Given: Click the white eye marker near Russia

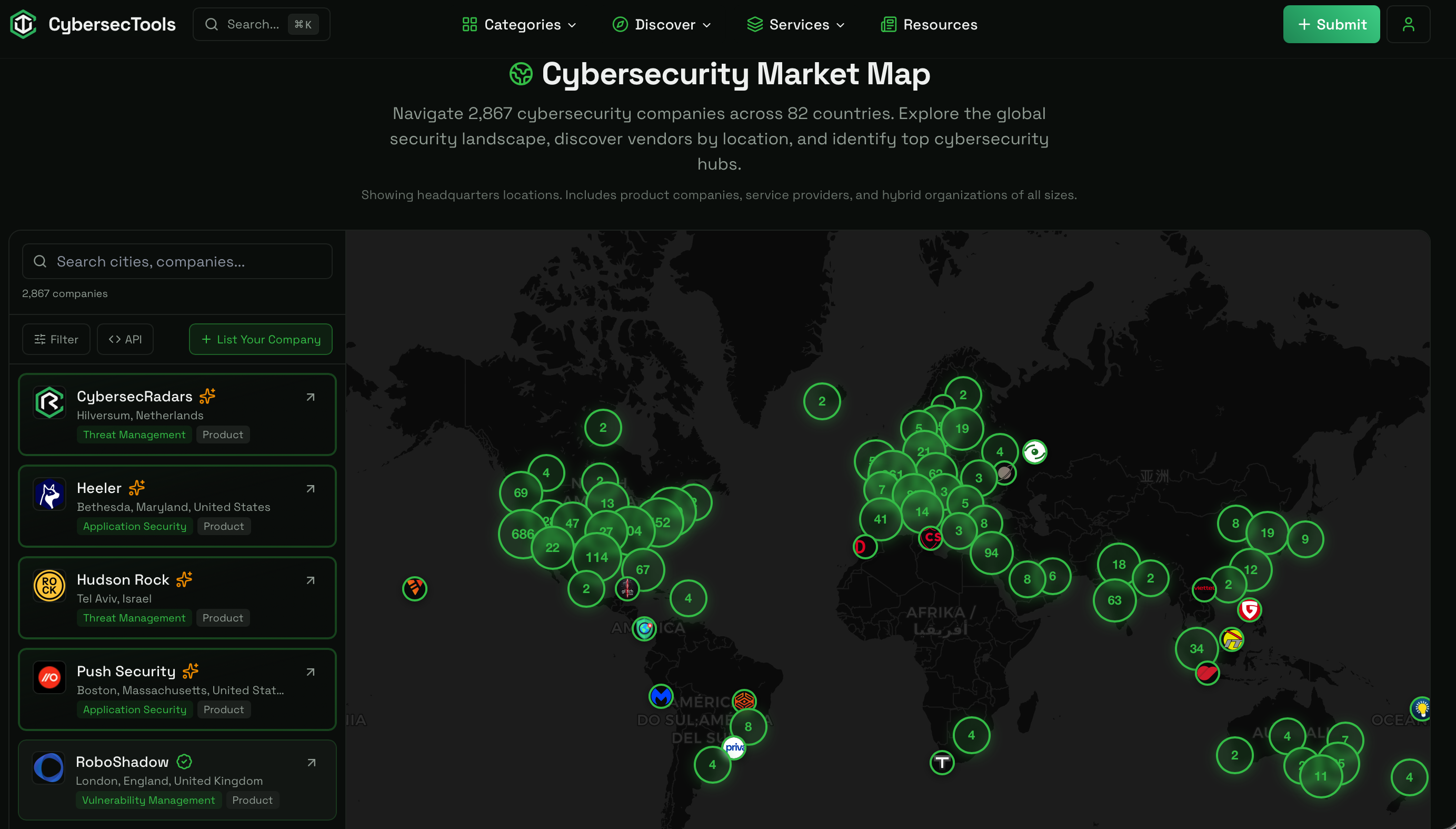Looking at the screenshot, I should point(1034,452).
